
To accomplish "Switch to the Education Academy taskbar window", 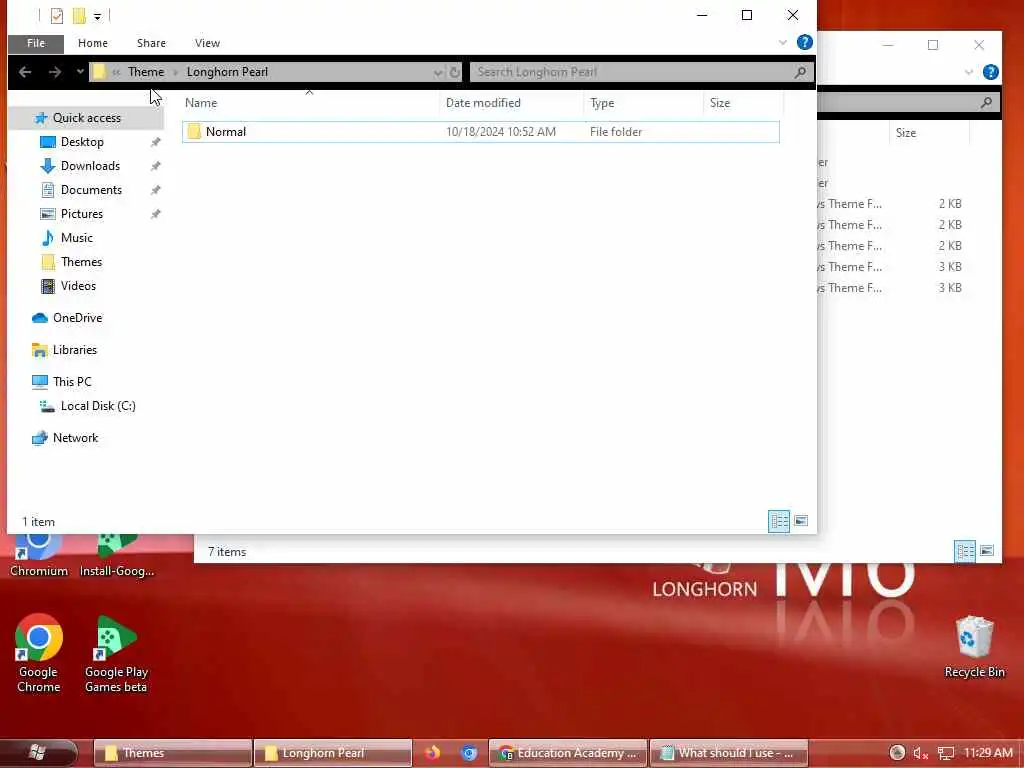I will (568, 754).
